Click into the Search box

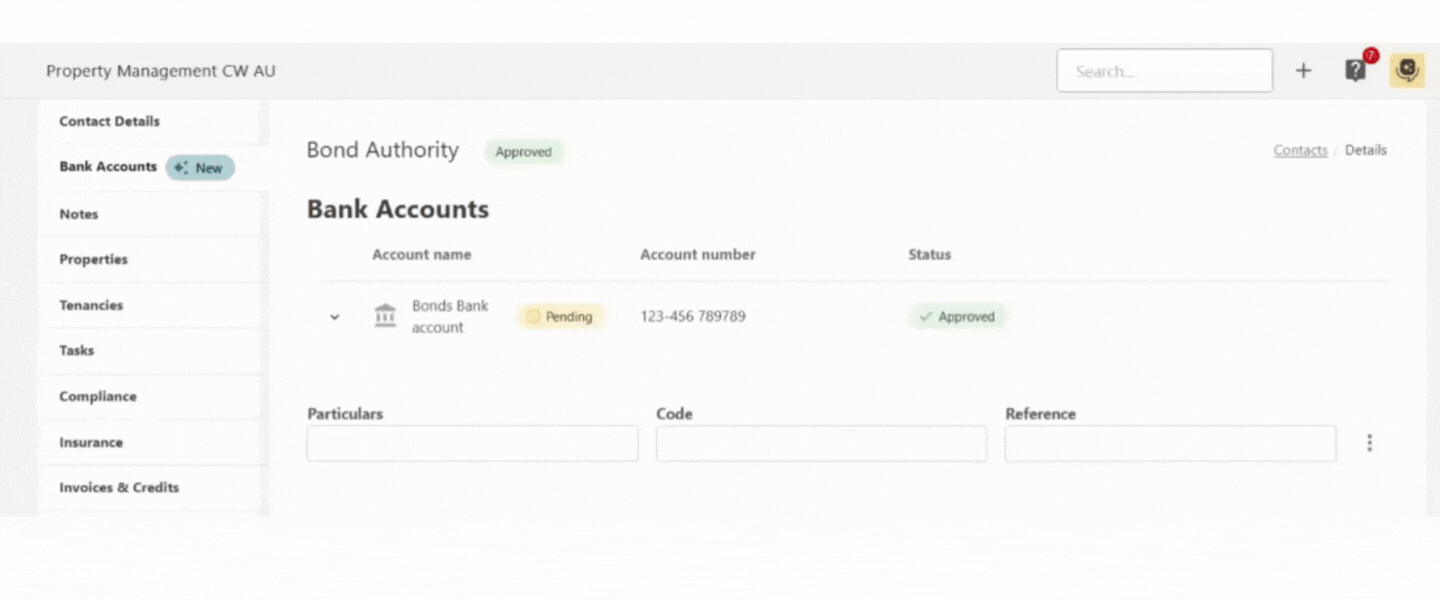coord(1164,71)
